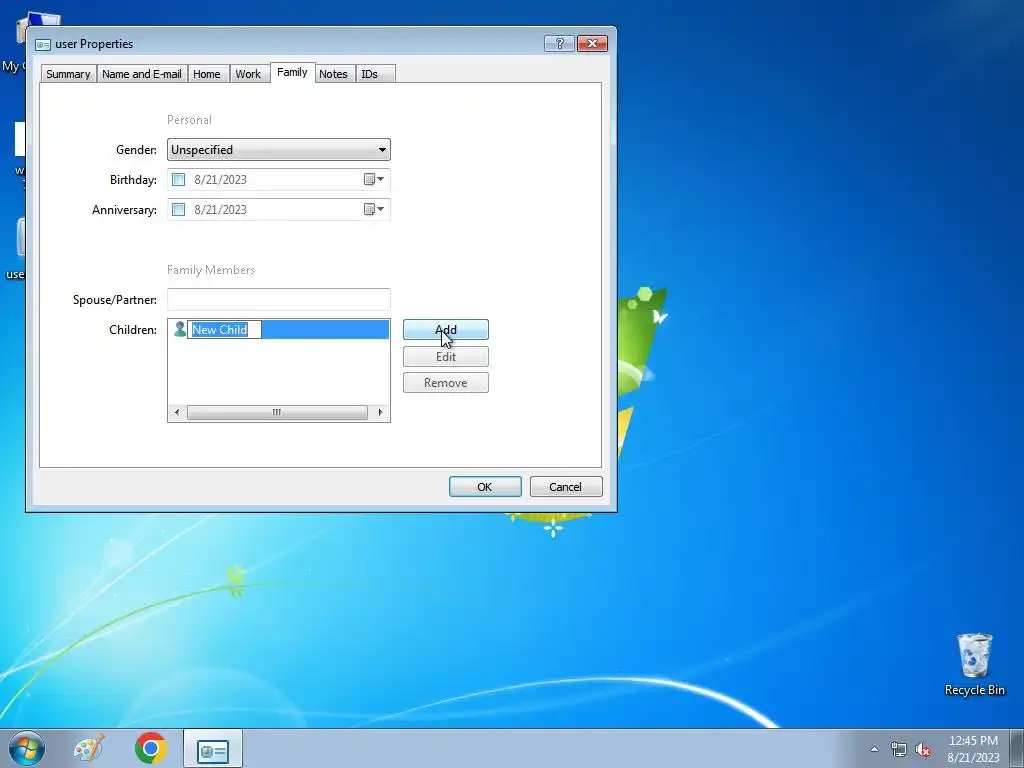Click the Children list horizontal scrollbar thumb

click(277, 412)
